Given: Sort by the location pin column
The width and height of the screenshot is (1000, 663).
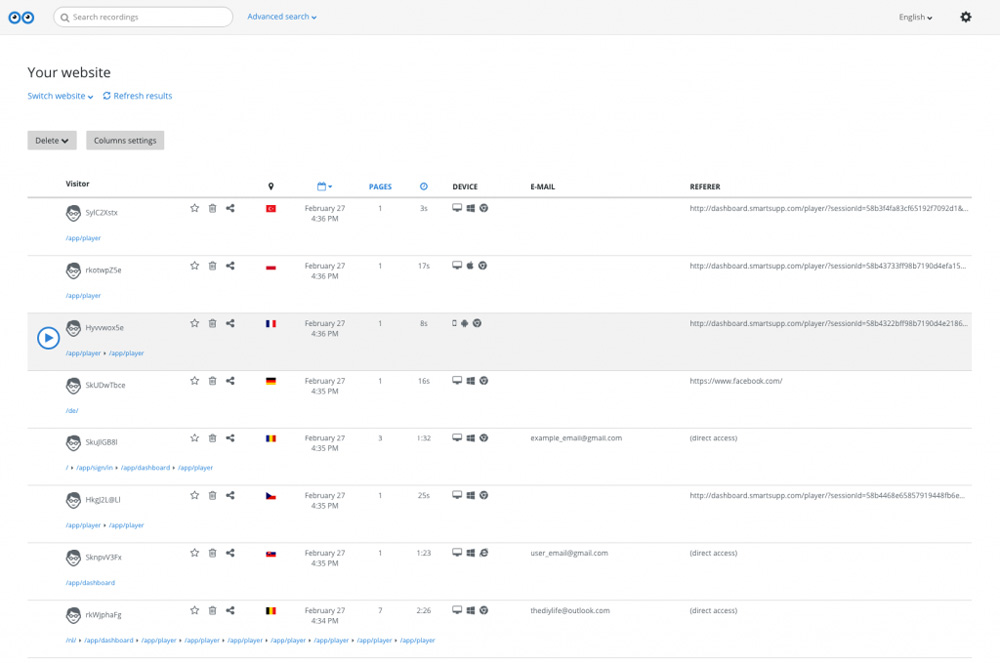Looking at the screenshot, I should (270, 187).
